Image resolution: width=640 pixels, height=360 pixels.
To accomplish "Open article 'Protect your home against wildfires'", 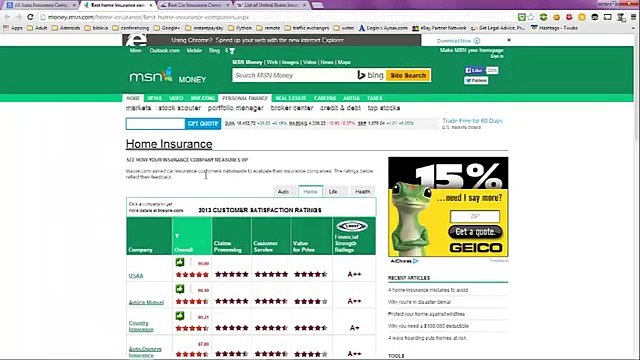I will 426,314.
